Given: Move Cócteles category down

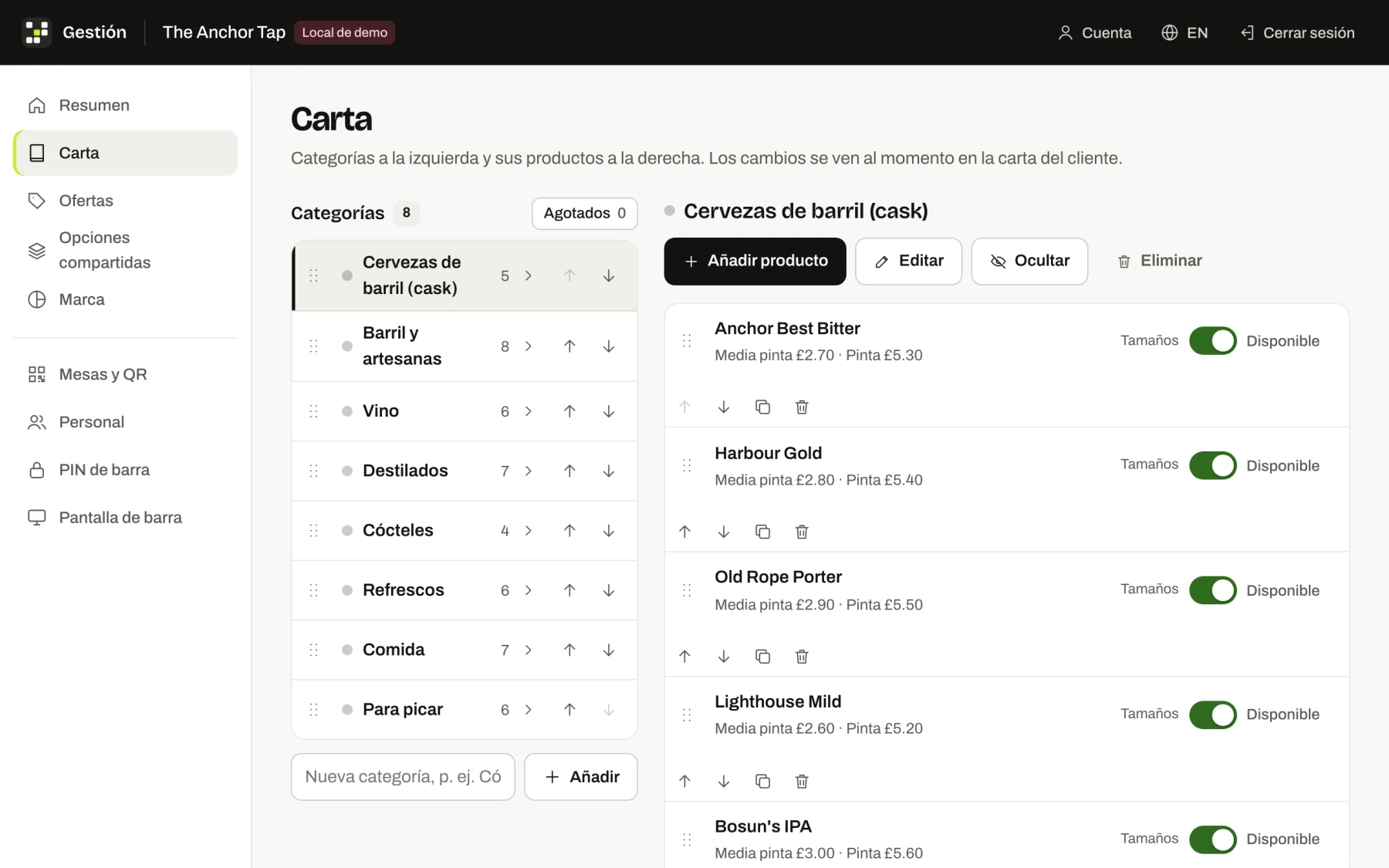Looking at the screenshot, I should (609, 531).
